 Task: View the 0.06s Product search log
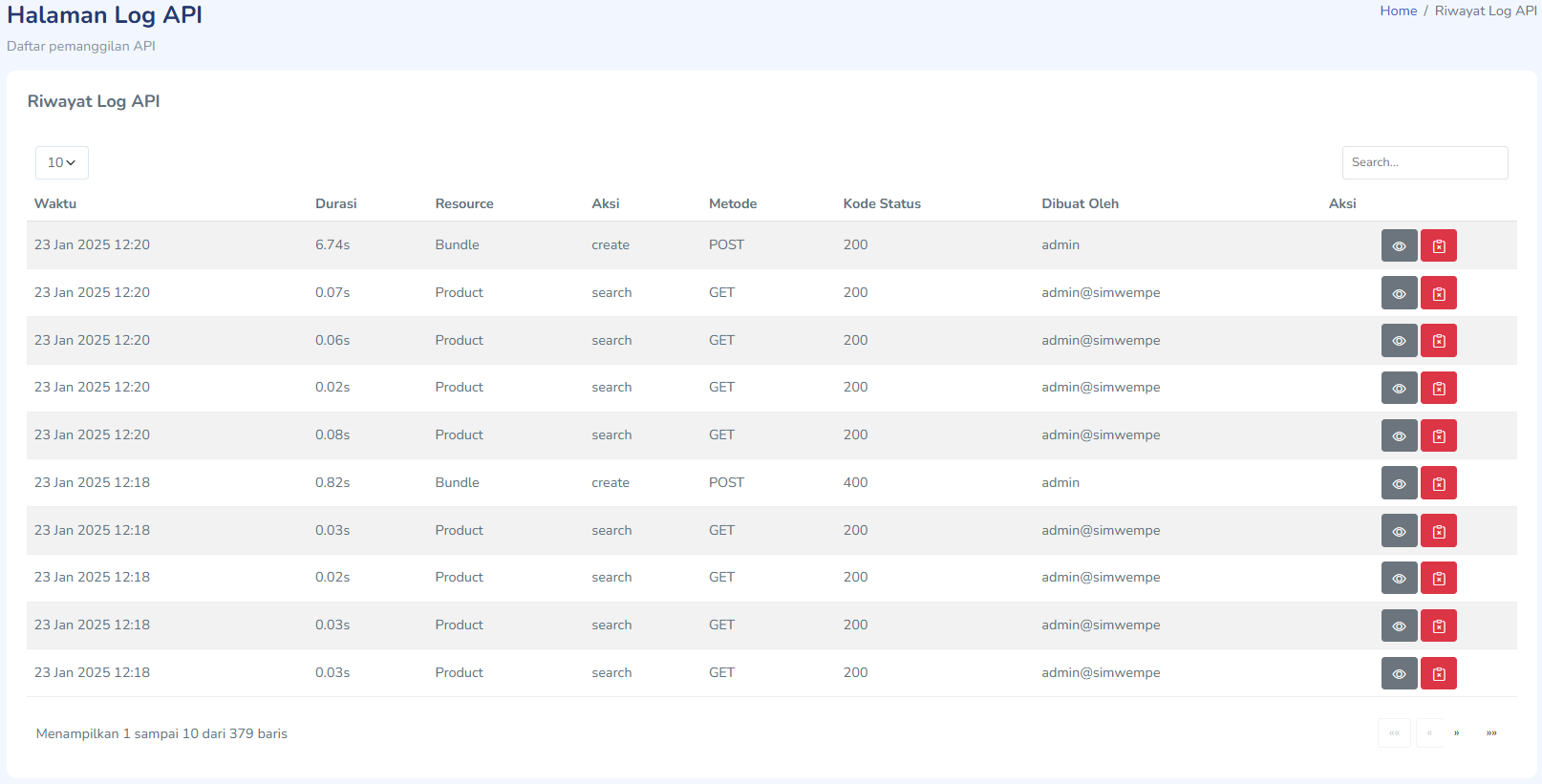coord(1399,340)
